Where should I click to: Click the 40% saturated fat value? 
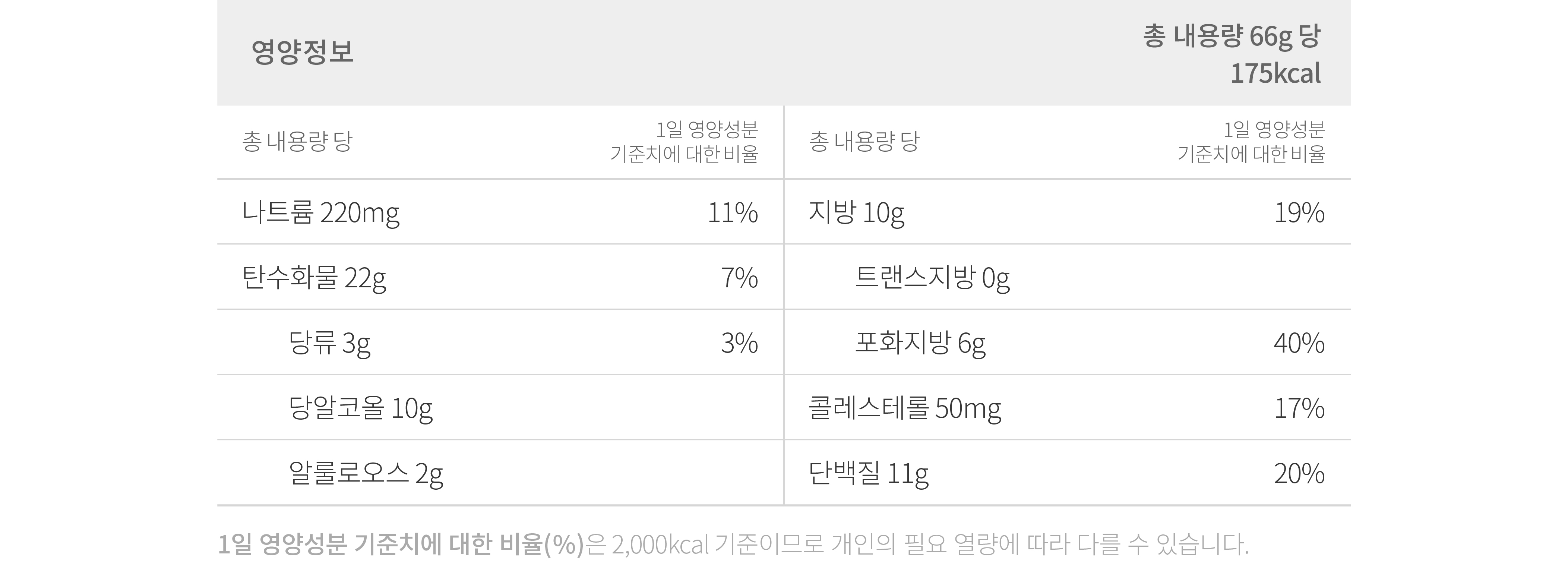click(x=1299, y=343)
